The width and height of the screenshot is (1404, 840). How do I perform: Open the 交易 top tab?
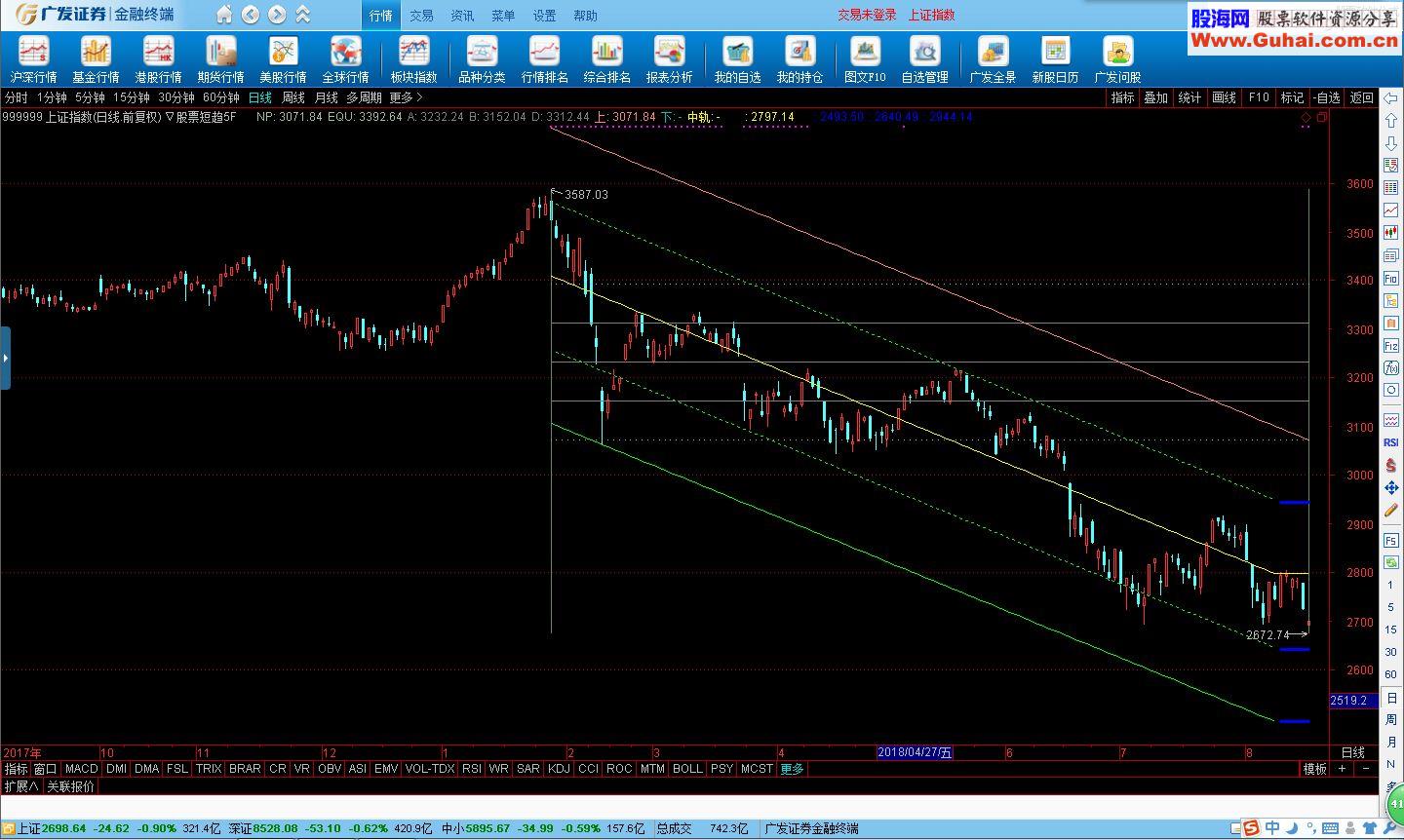tap(421, 16)
